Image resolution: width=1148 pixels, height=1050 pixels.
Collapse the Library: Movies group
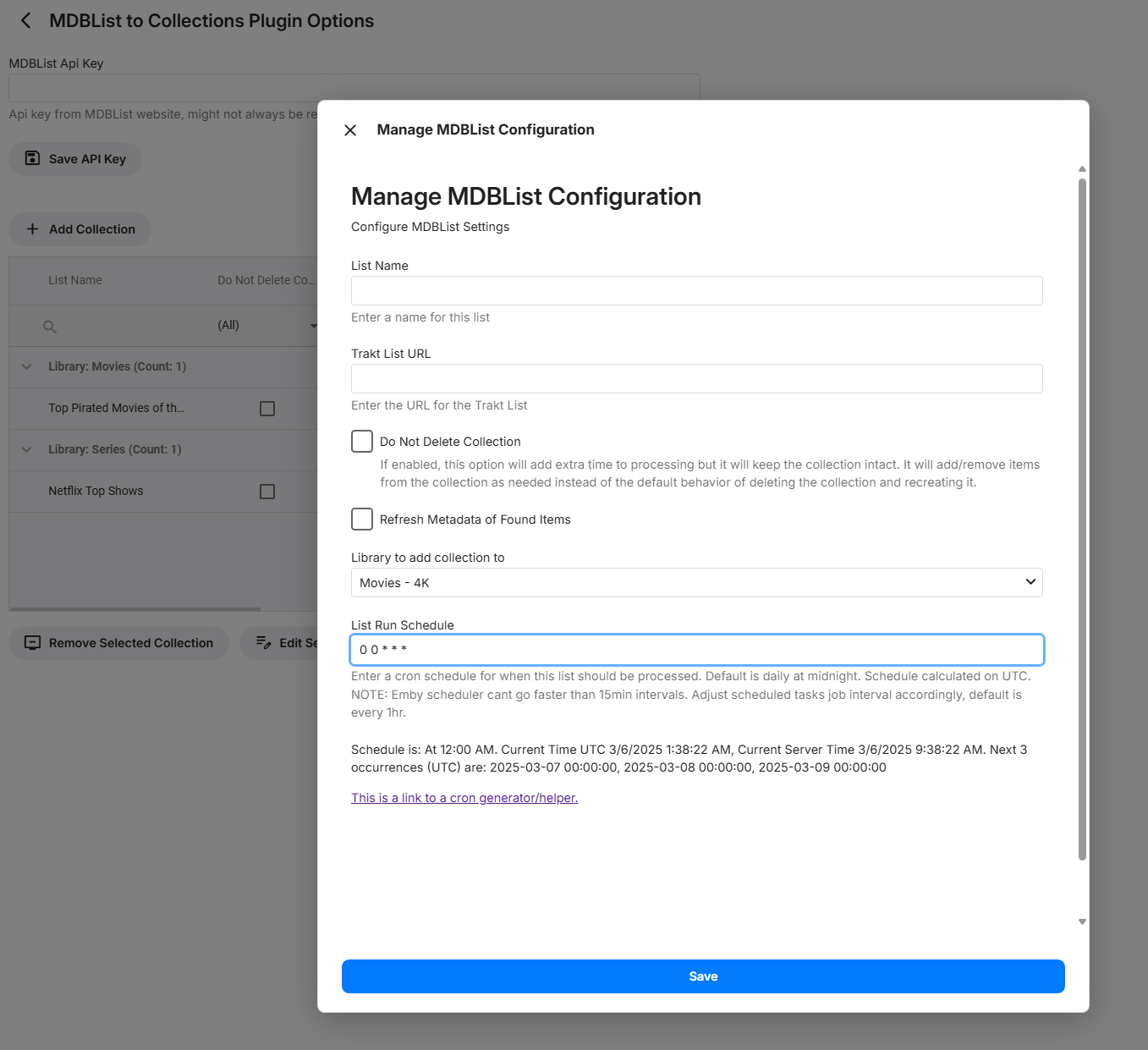pyautogui.click(x=27, y=366)
